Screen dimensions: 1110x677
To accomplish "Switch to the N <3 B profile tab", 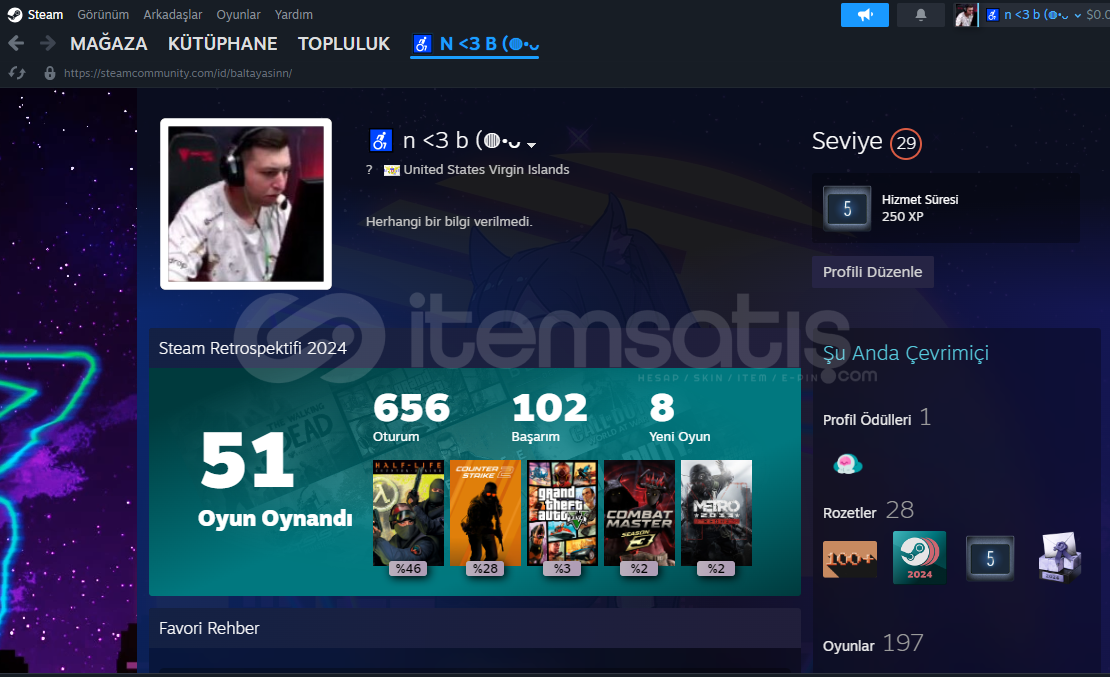I will 475,44.
